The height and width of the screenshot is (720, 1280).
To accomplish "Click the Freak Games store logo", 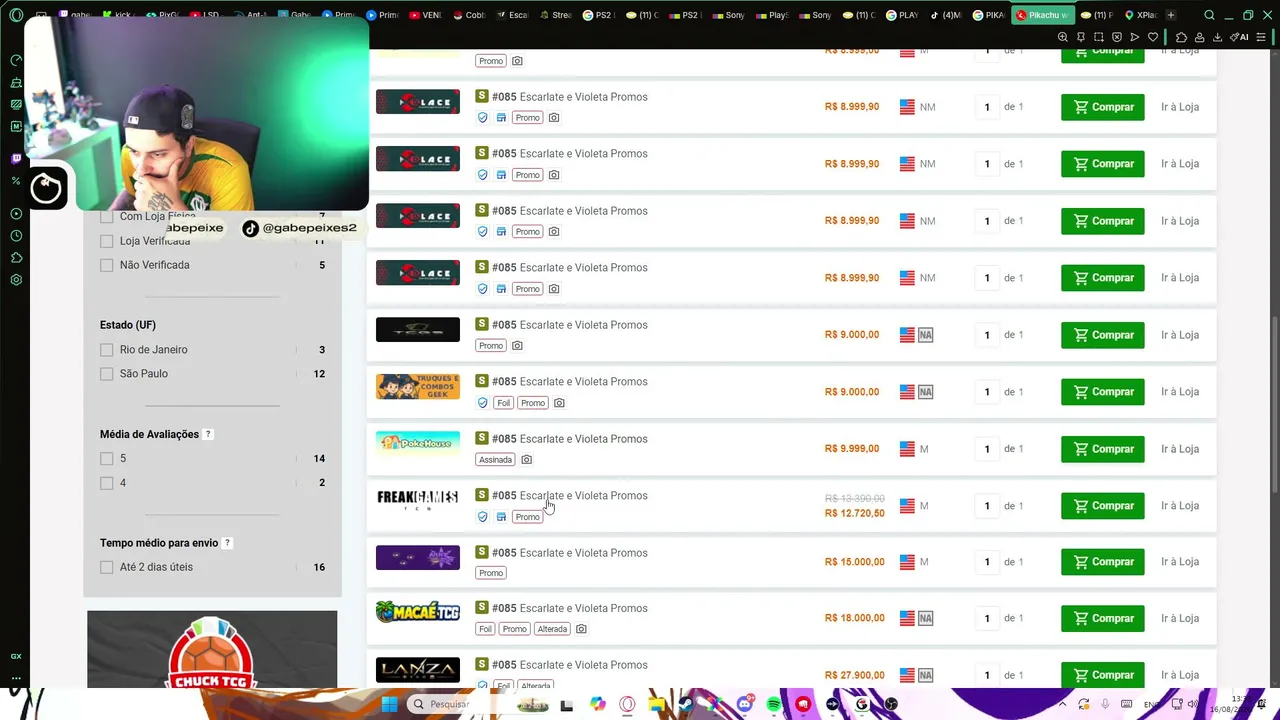I will (x=418, y=500).
